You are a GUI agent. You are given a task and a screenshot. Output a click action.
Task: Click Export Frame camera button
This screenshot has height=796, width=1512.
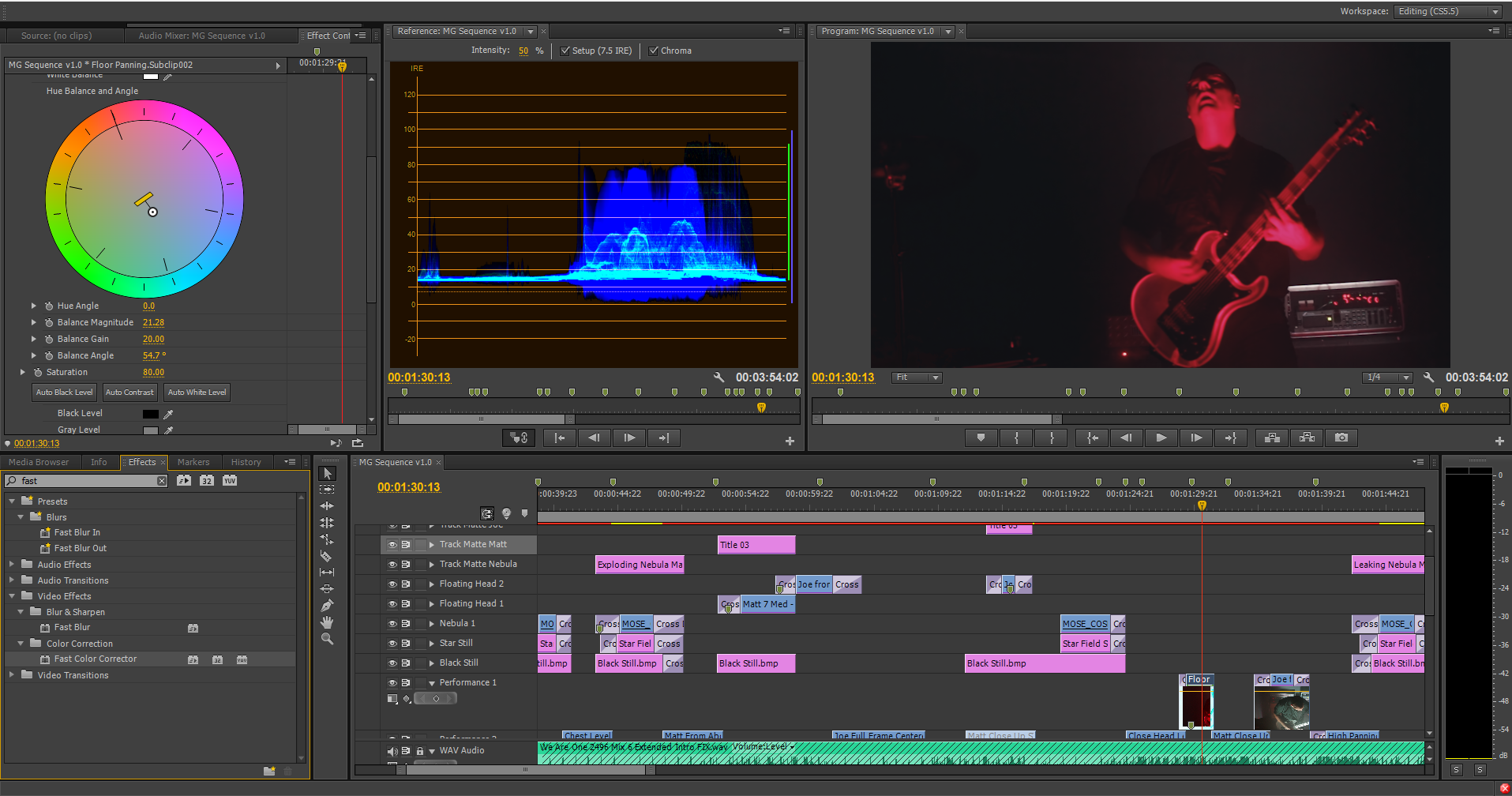coord(1341,437)
